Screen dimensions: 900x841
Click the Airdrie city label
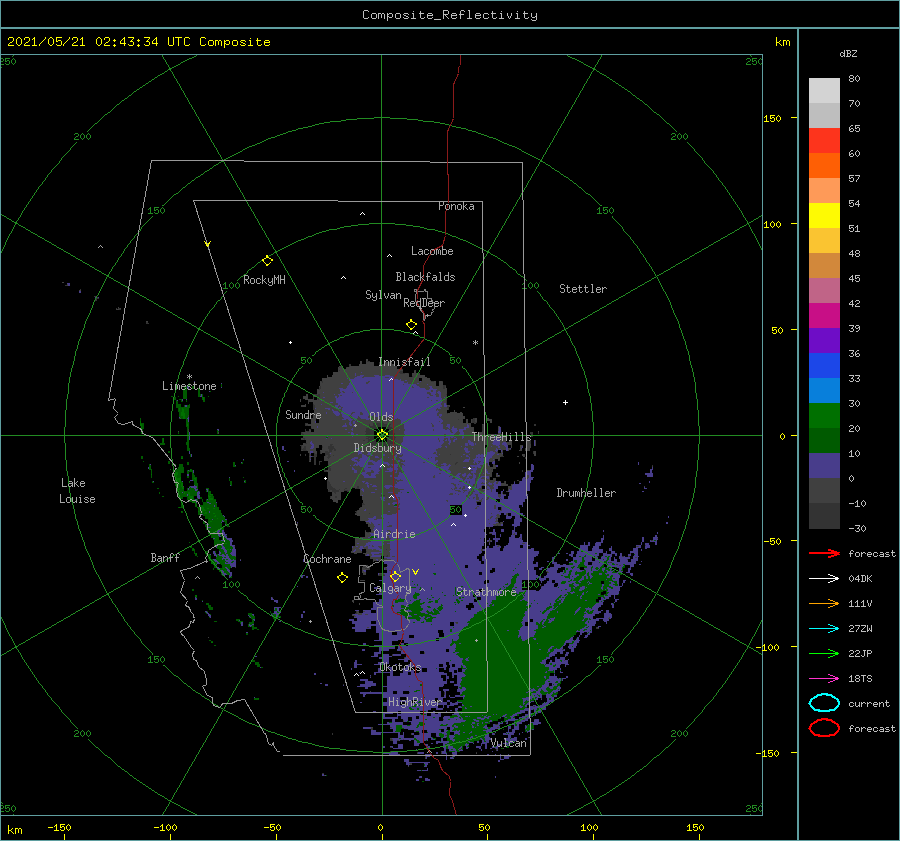pyautogui.click(x=394, y=534)
